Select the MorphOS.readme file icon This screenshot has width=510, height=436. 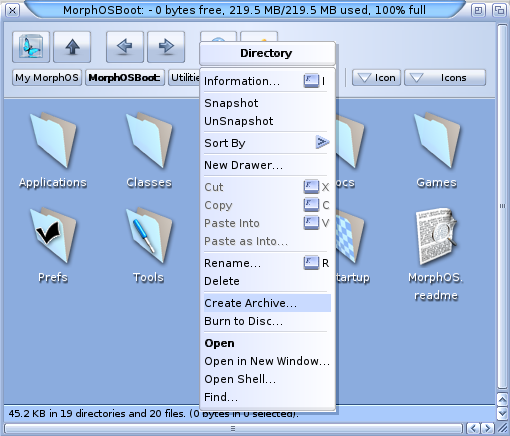(x=437, y=236)
